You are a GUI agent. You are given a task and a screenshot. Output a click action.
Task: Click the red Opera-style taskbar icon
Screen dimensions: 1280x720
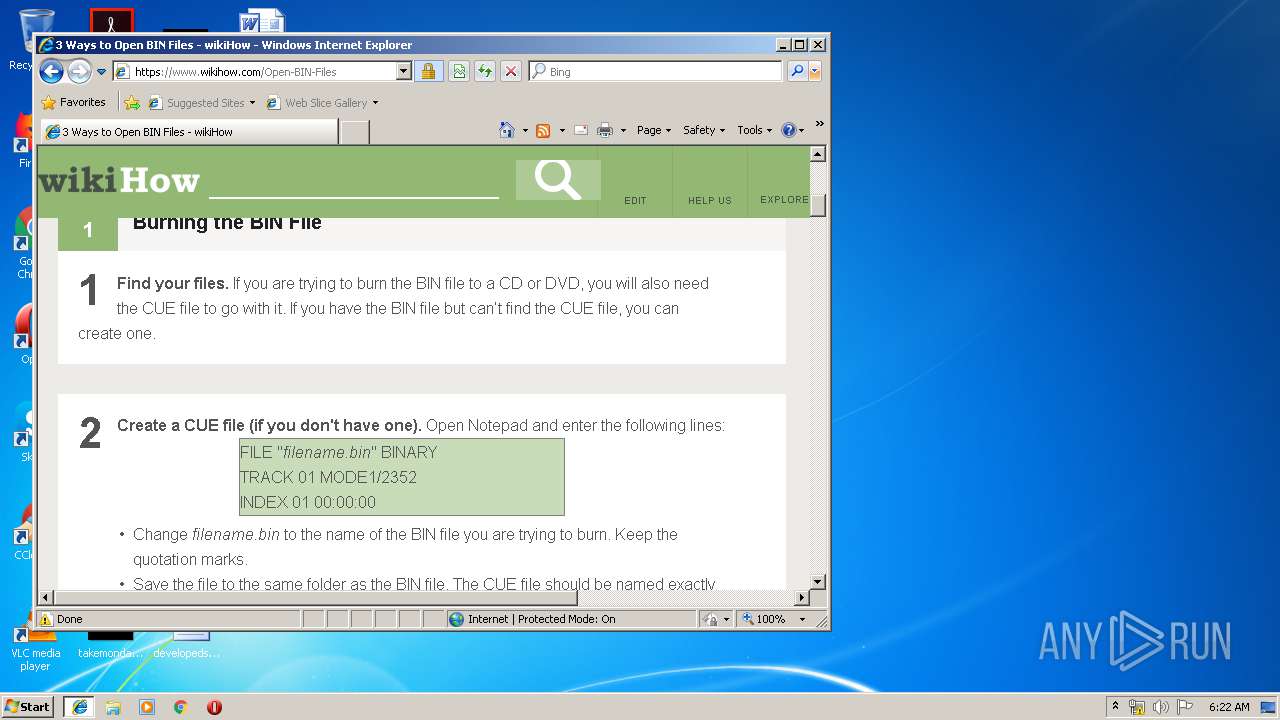click(214, 707)
